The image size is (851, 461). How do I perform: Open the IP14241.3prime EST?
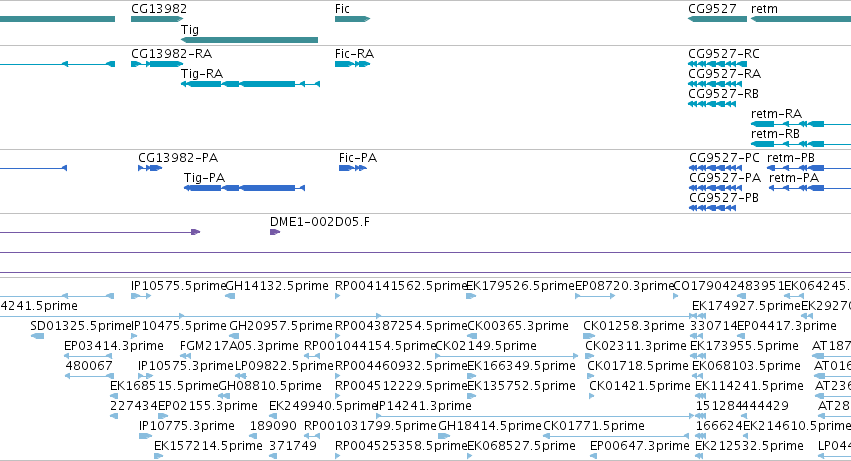click(x=535, y=416)
